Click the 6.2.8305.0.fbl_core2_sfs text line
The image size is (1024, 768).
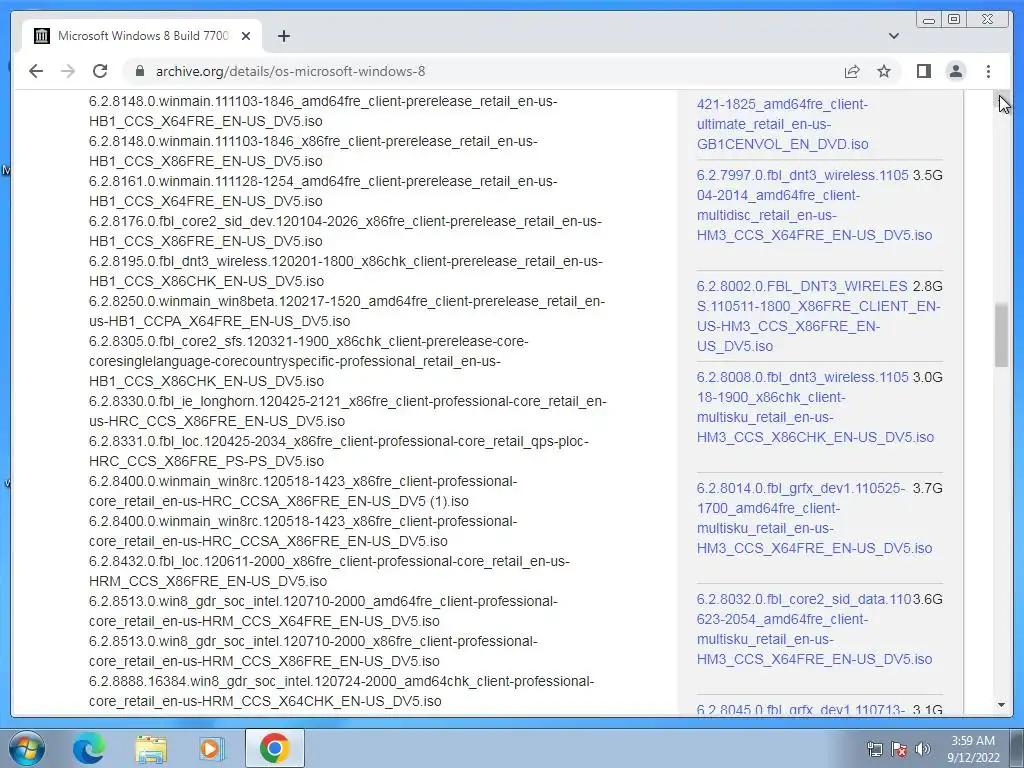(x=309, y=360)
